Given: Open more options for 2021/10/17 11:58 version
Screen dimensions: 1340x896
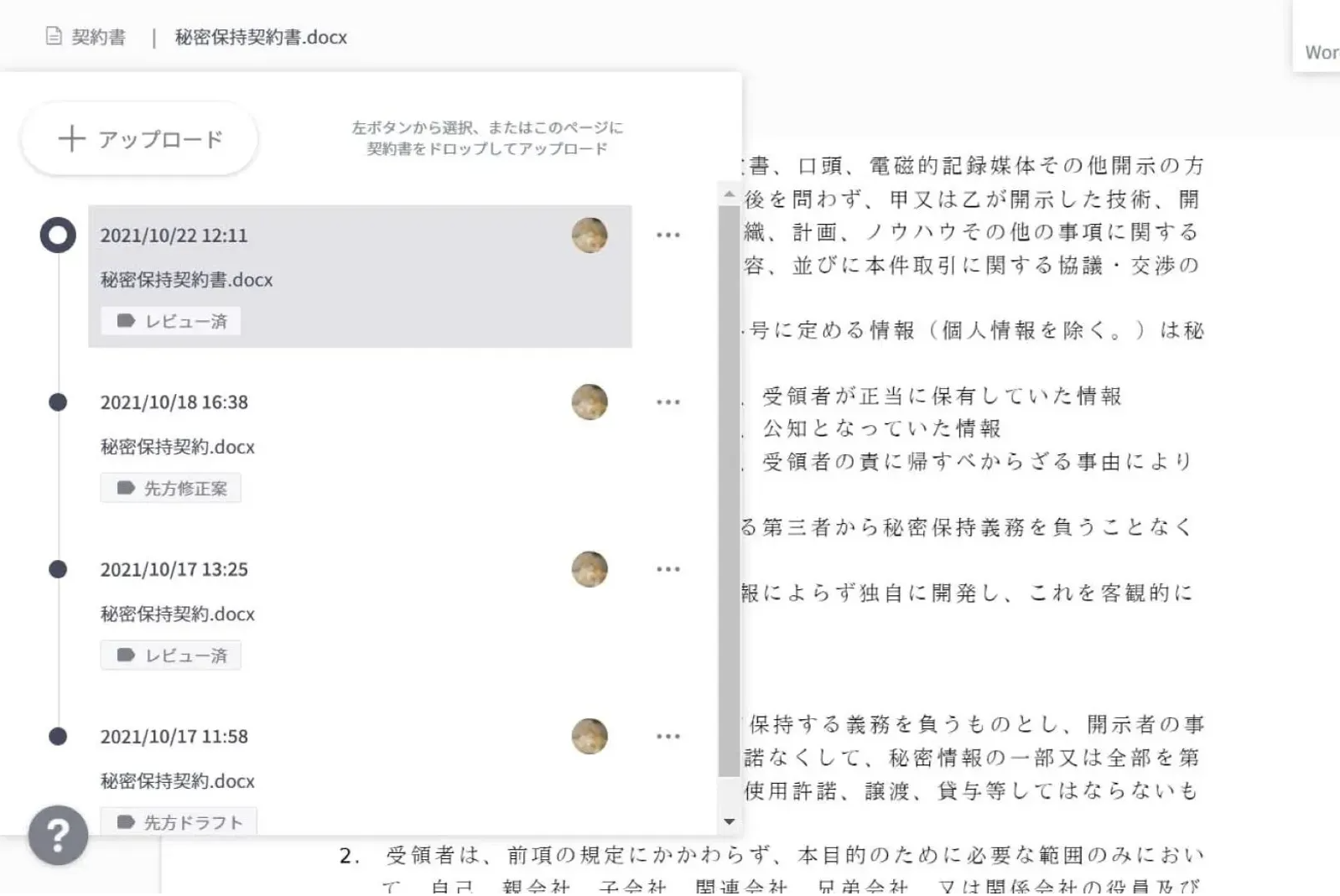Looking at the screenshot, I should tap(668, 737).
